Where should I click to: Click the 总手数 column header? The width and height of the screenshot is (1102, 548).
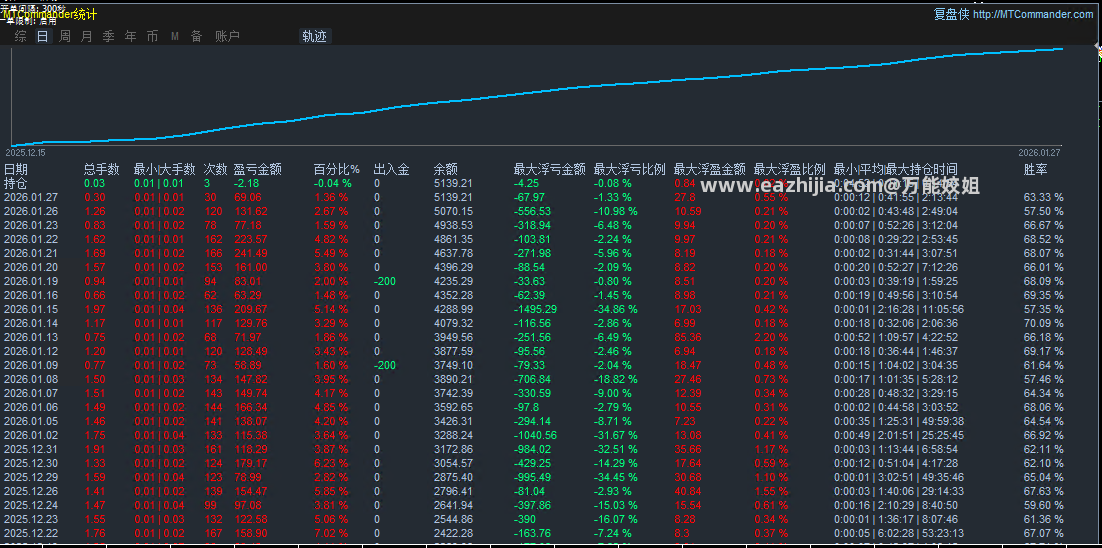click(102, 169)
